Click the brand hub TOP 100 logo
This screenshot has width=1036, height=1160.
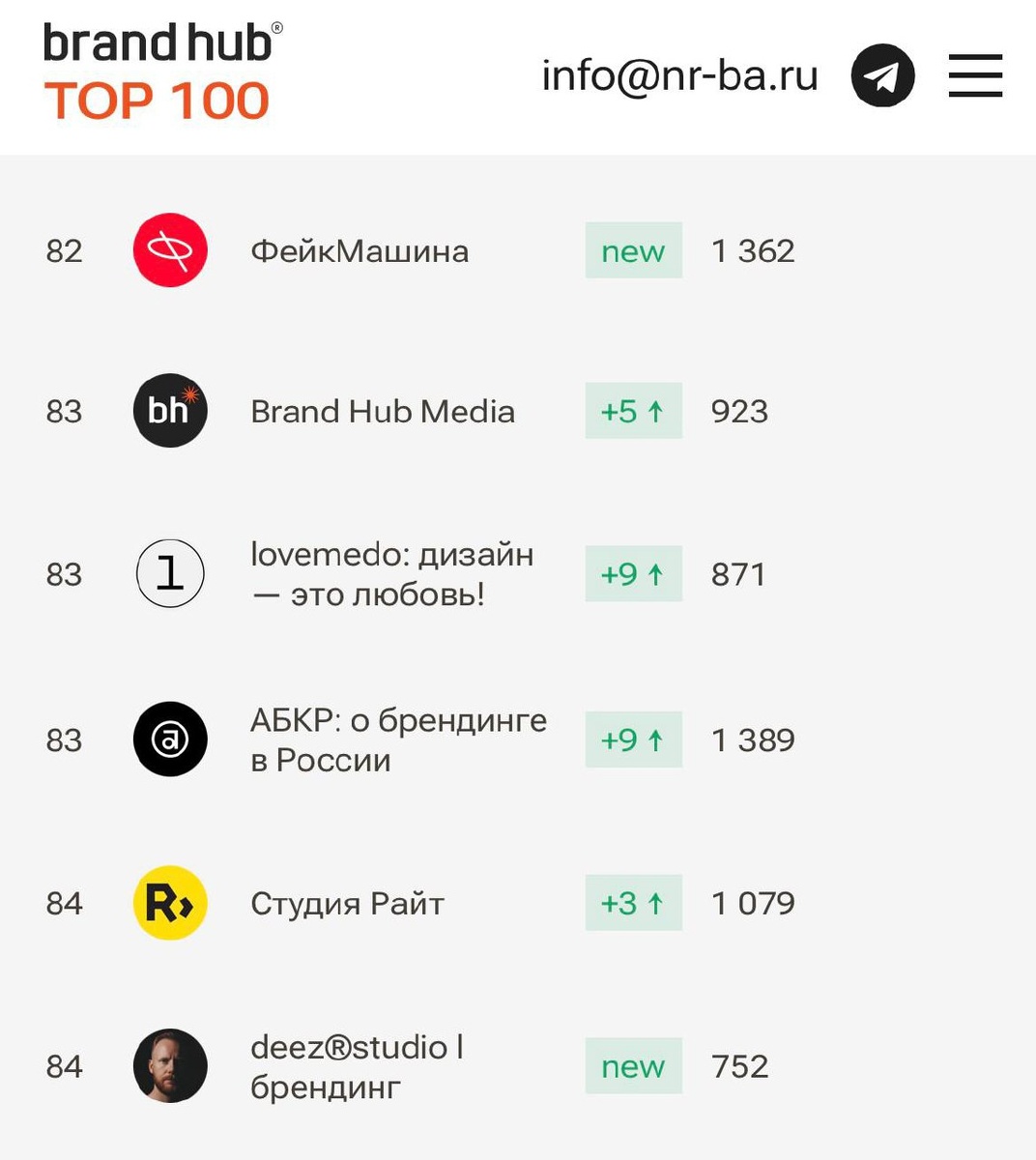coord(162,73)
